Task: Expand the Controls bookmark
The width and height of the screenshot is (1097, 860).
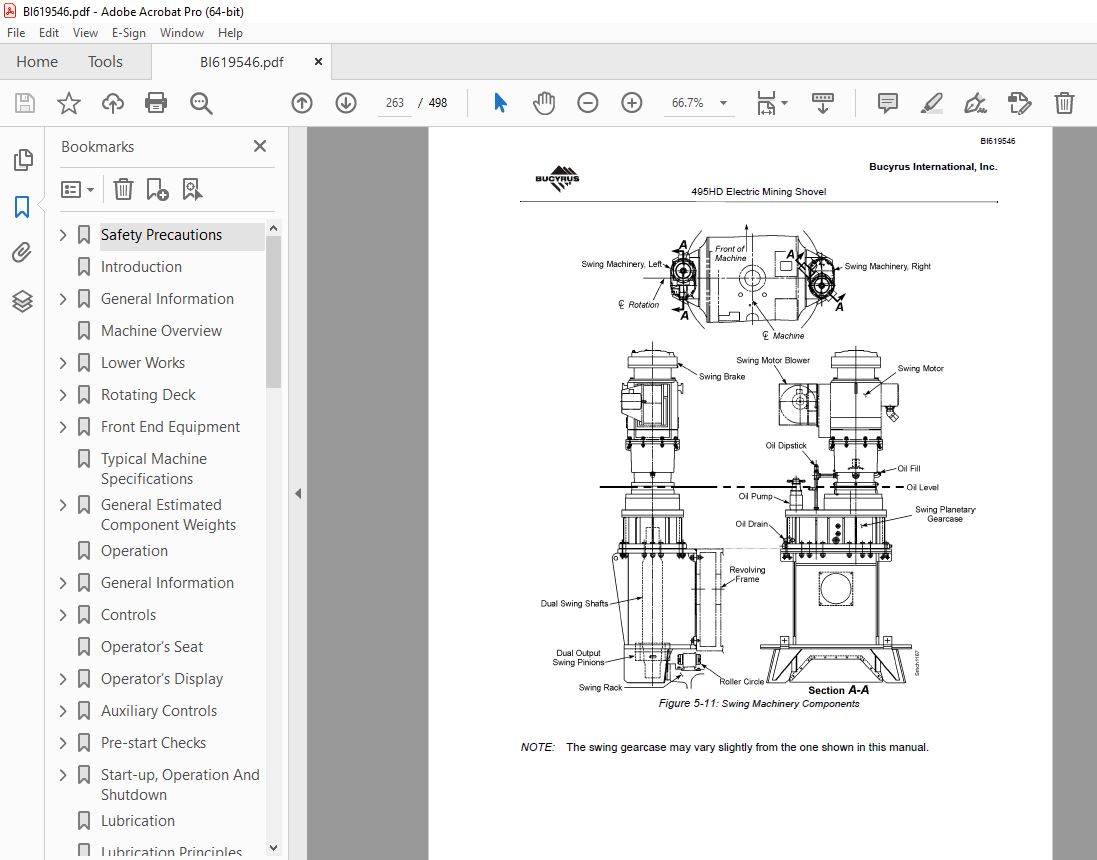Action: pos(63,614)
